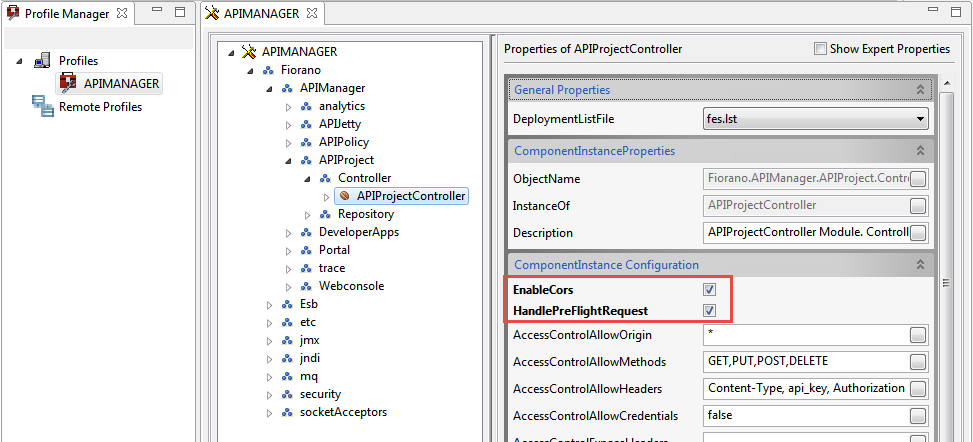Minimize the Profile Manager panel
This screenshot has height=442, width=973.
click(158, 11)
